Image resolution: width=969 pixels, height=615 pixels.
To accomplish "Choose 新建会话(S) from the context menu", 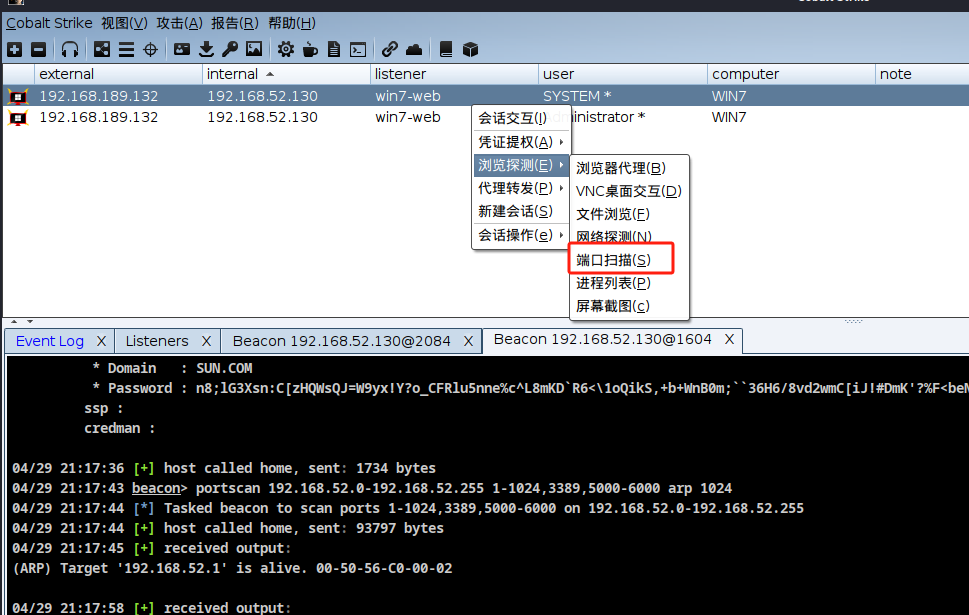I will pos(519,211).
